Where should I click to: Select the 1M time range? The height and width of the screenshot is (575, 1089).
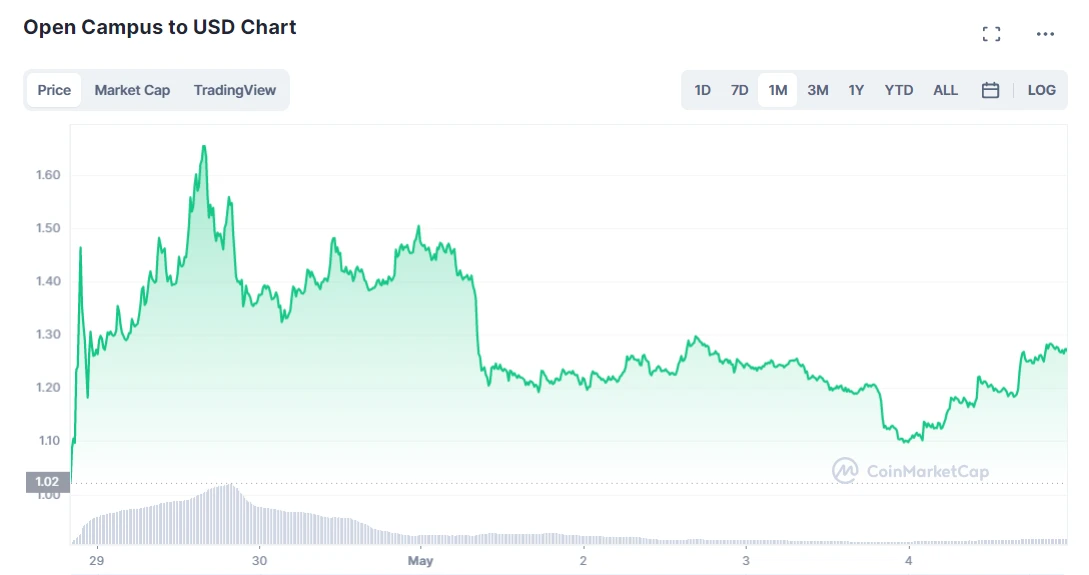[x=777, y=90]
